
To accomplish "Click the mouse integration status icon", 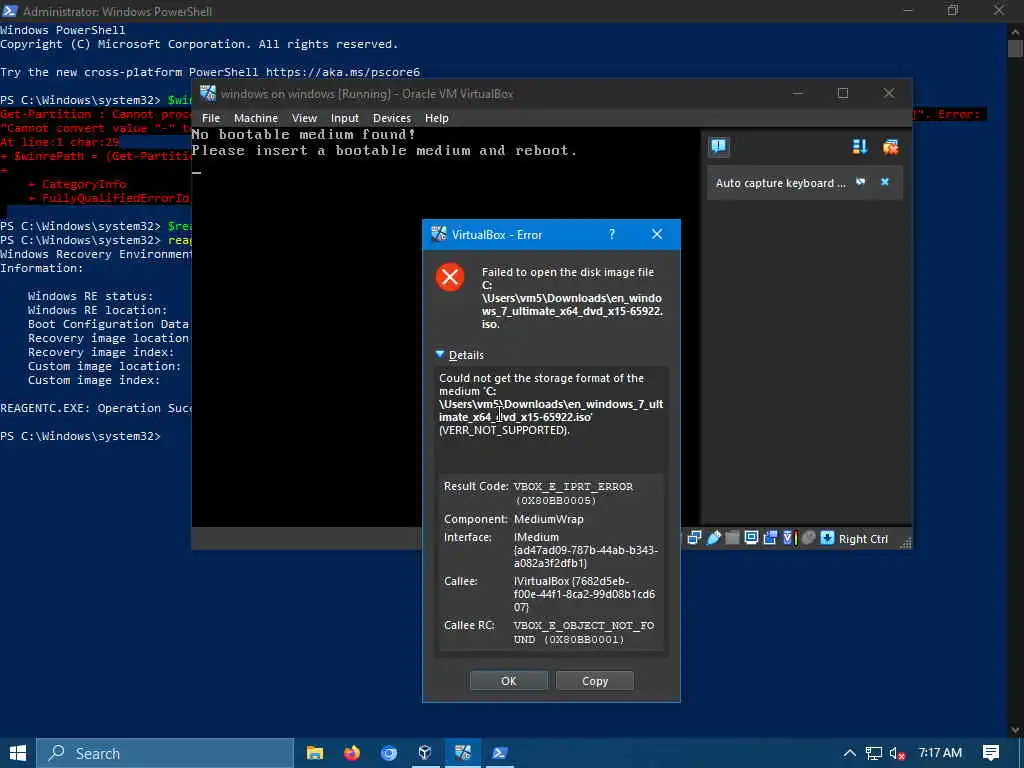I will tap(808, 538).
